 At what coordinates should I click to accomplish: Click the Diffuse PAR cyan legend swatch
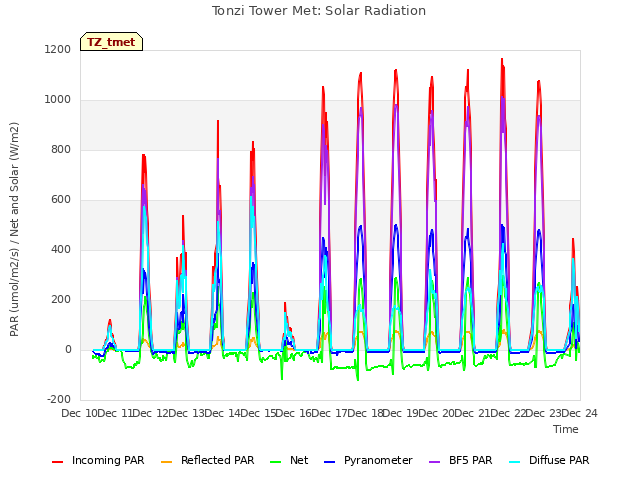(515, 462)
